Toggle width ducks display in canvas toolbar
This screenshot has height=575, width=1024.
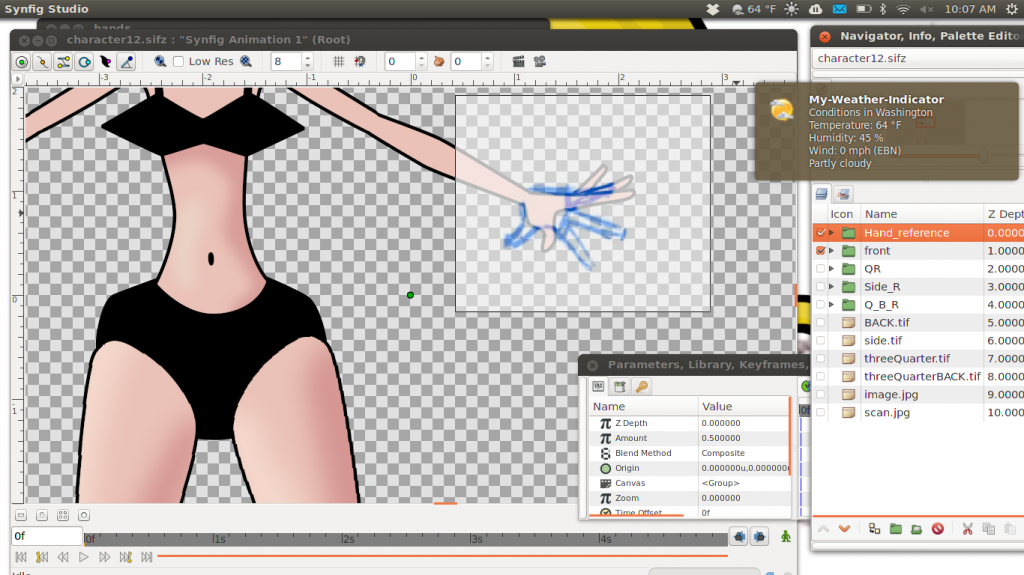pyautogui.click(x=105, y=61)
